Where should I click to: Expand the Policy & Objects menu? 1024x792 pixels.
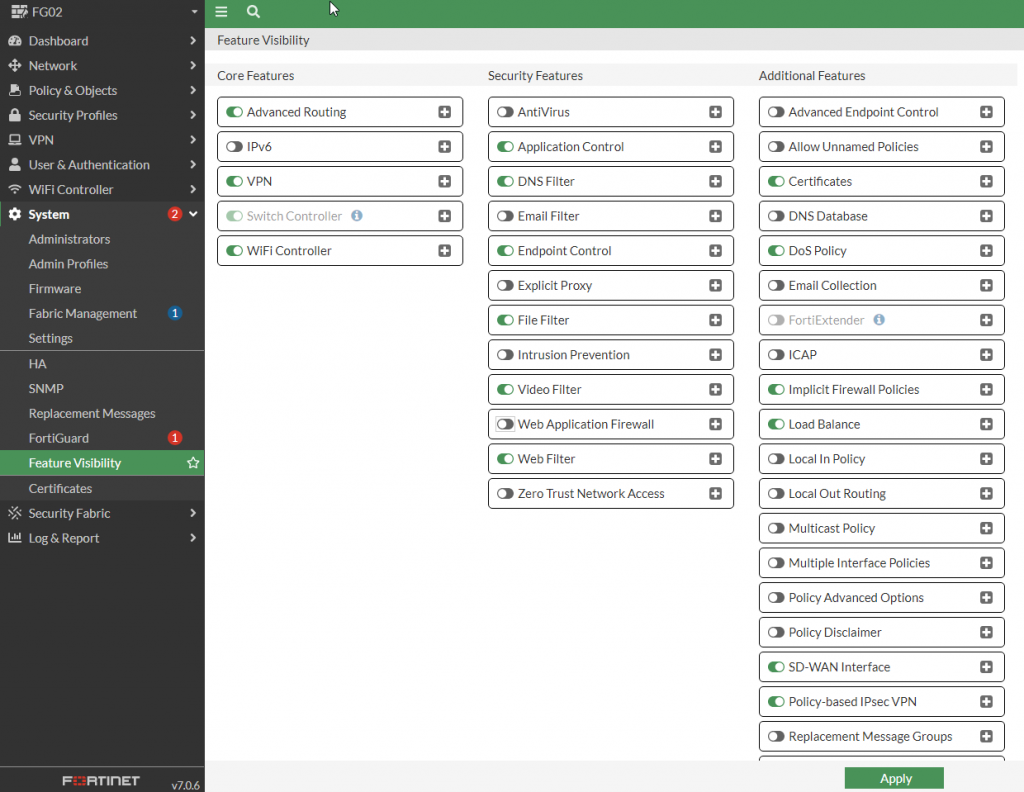click(100, 90)
